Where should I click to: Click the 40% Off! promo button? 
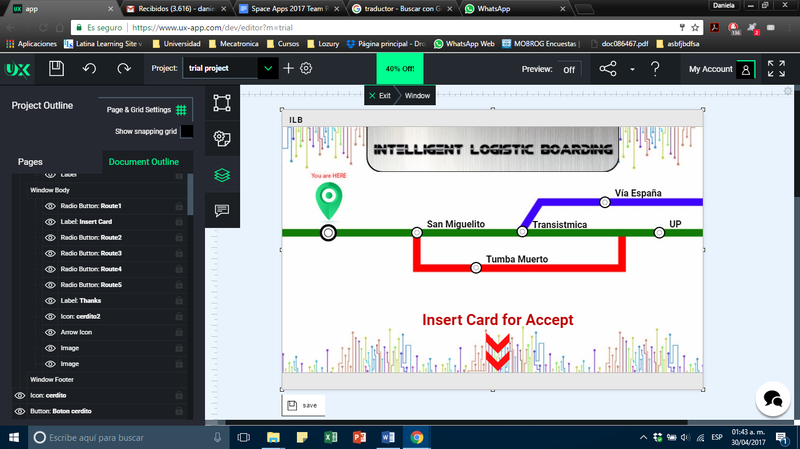(399, 69)
